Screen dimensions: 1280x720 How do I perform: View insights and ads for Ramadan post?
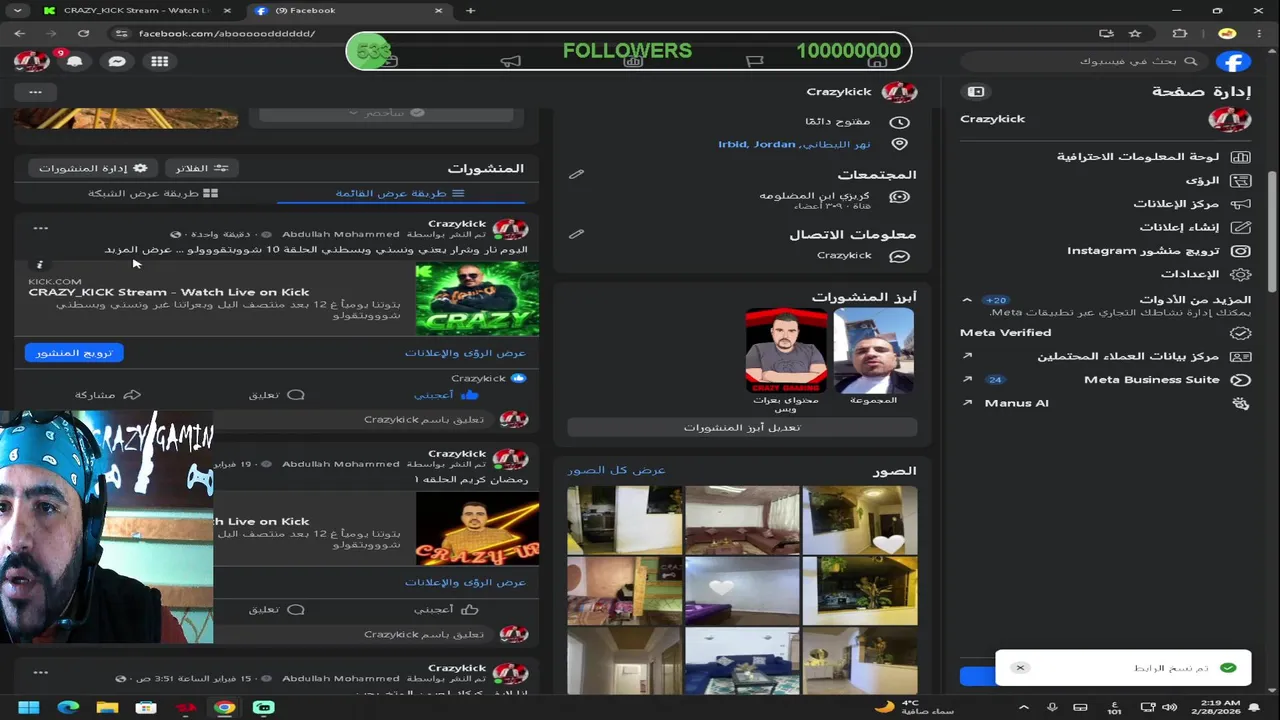(465, 582)
